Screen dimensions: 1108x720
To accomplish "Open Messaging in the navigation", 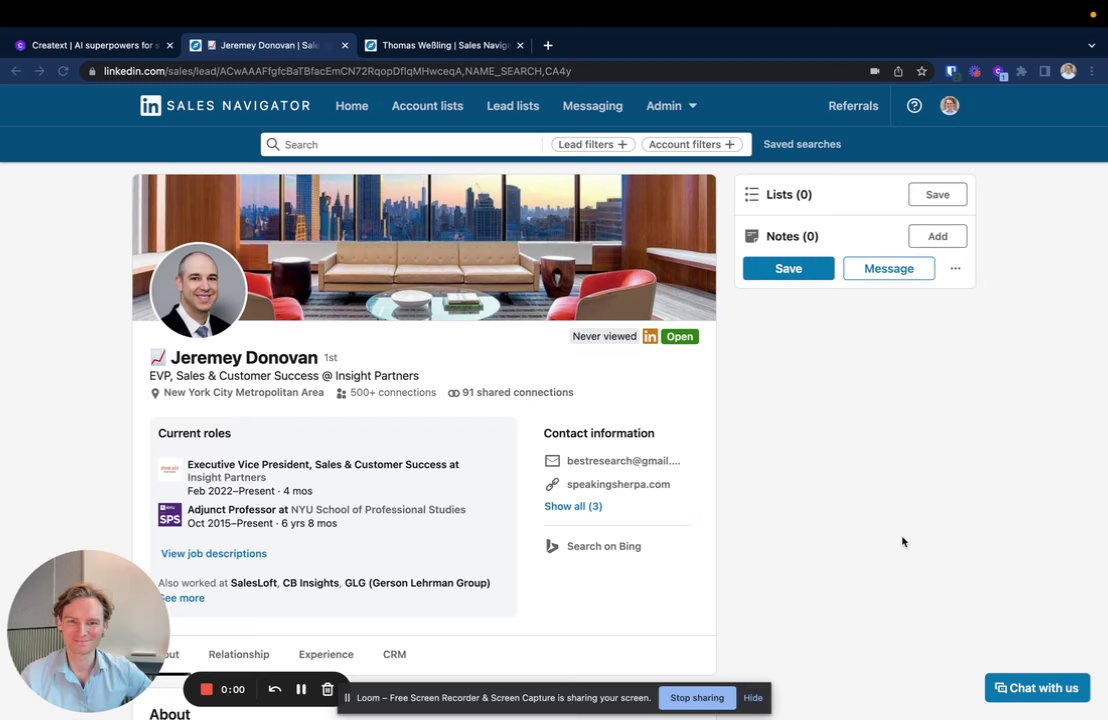I will [593, 105].
